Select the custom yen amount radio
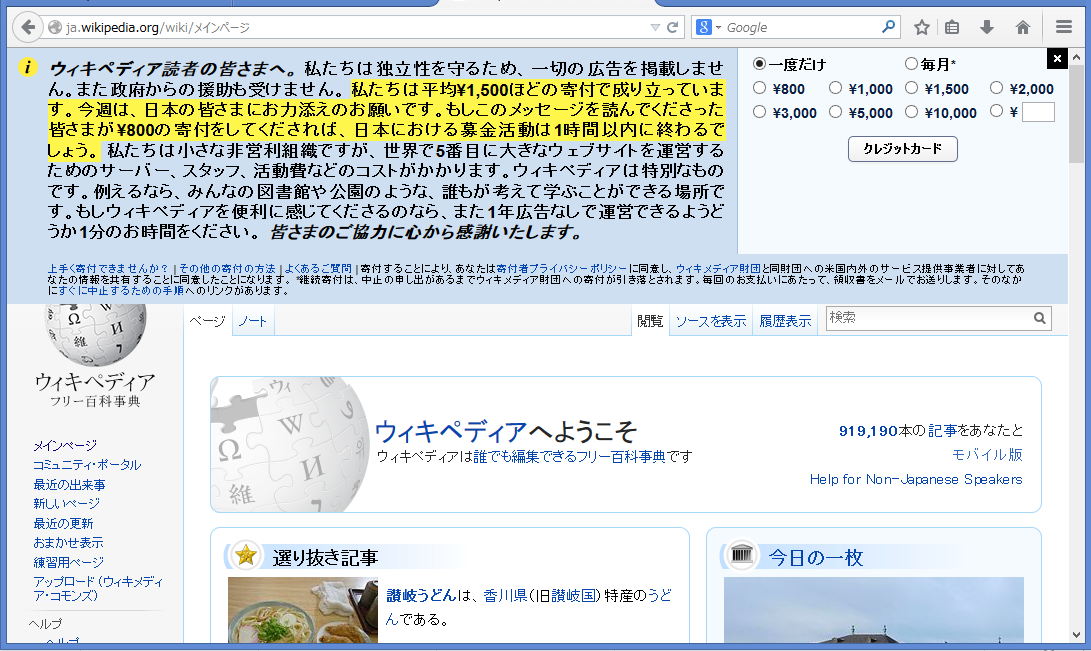Screen dimensions: 1091x651 pos(996,111)
